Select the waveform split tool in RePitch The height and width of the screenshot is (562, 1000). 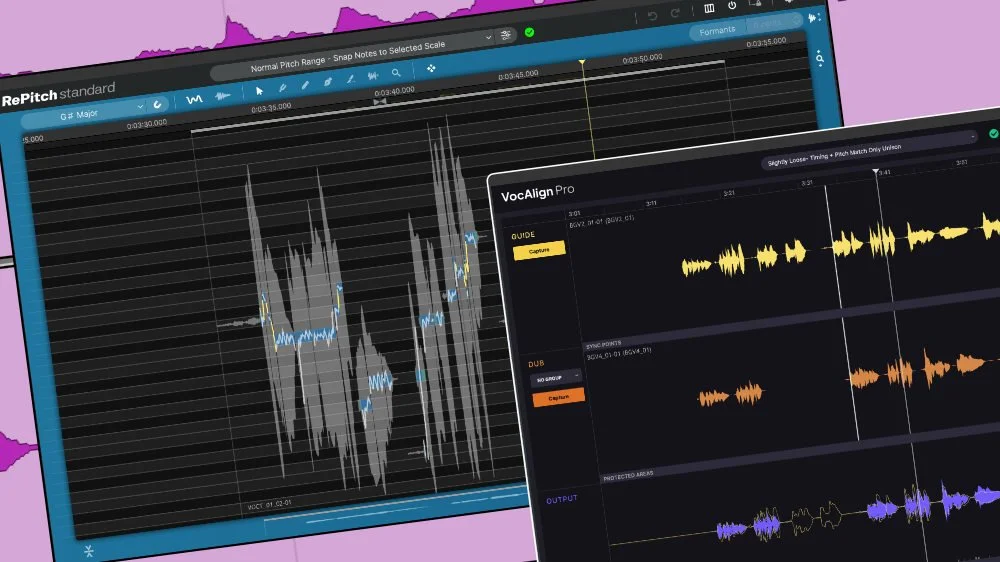373,76
